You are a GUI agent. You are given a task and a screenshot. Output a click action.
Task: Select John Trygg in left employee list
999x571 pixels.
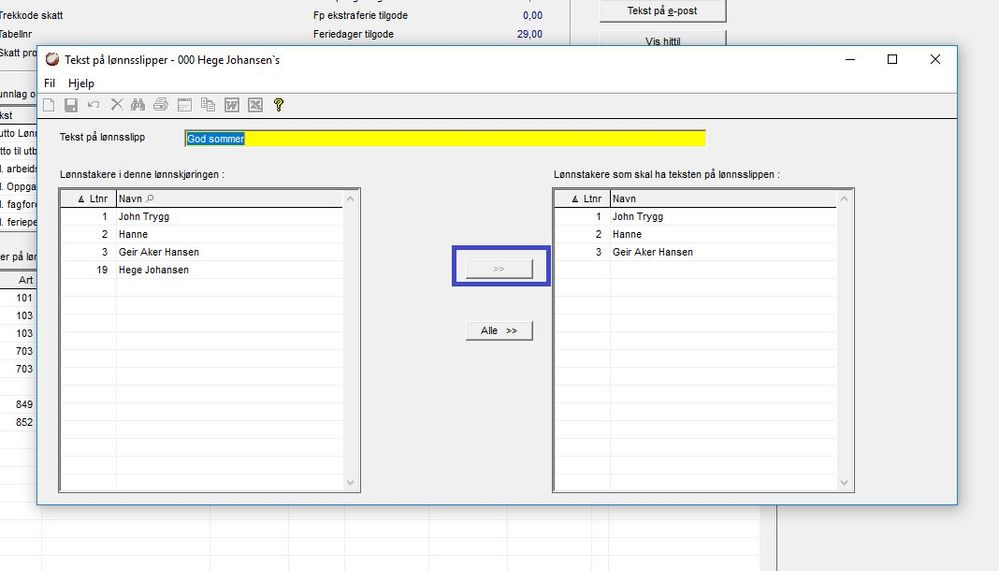pyautogui.click(x=144, y=217)
